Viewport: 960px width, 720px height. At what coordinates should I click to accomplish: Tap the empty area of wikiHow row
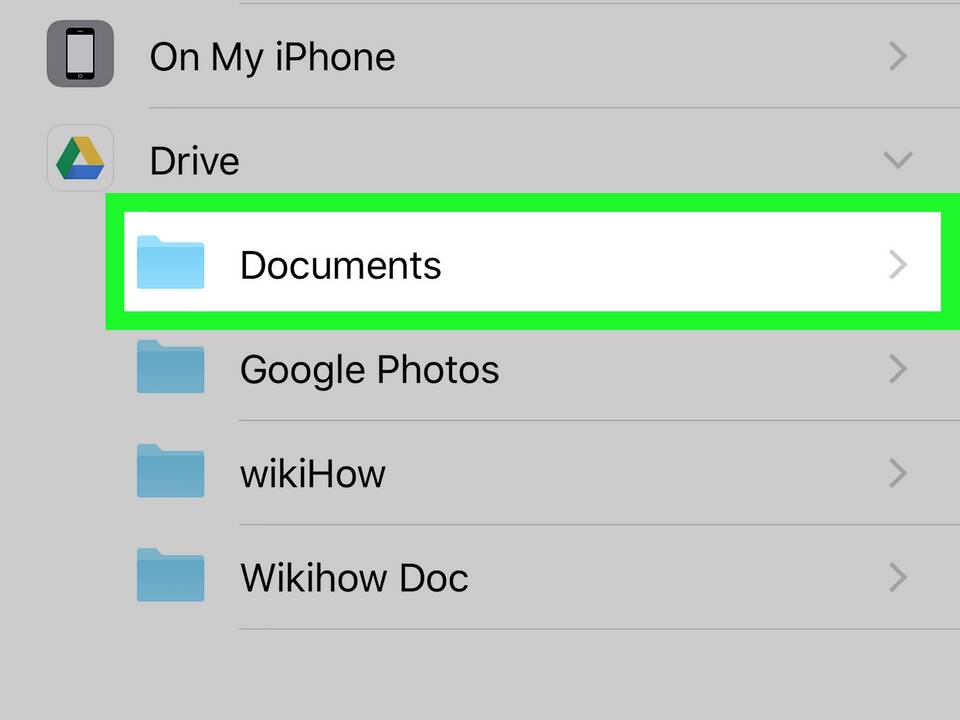click(637, 473)
